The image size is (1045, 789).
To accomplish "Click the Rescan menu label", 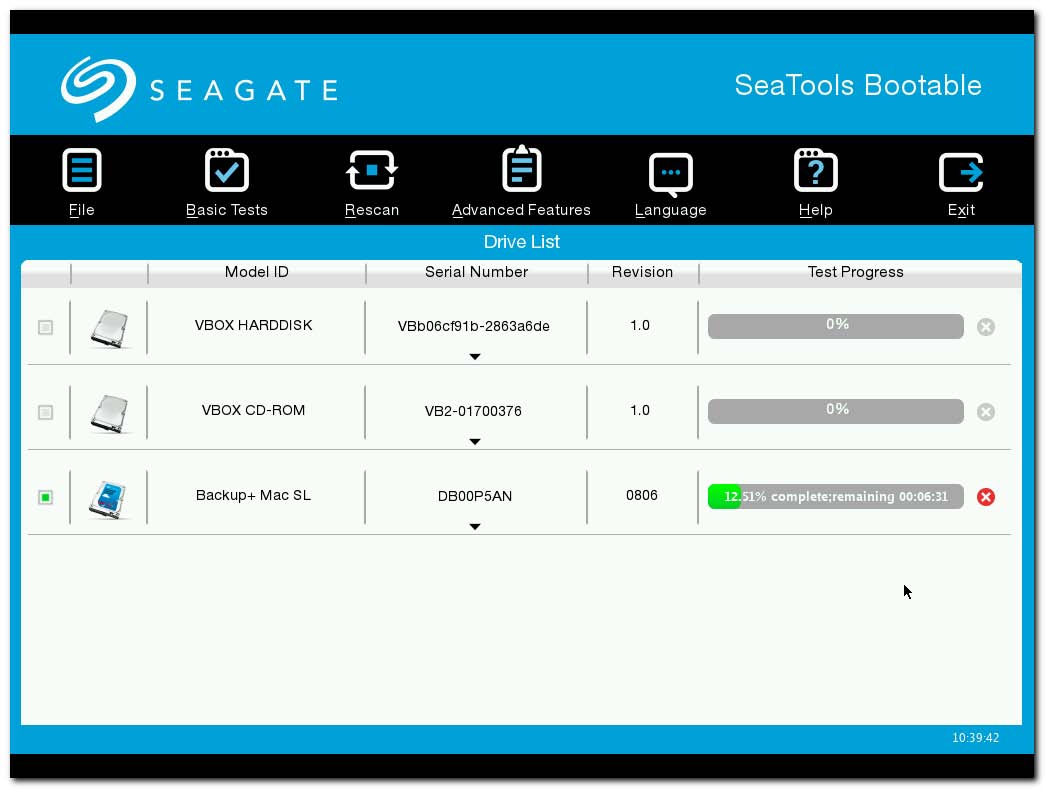I will pos(372,210).
